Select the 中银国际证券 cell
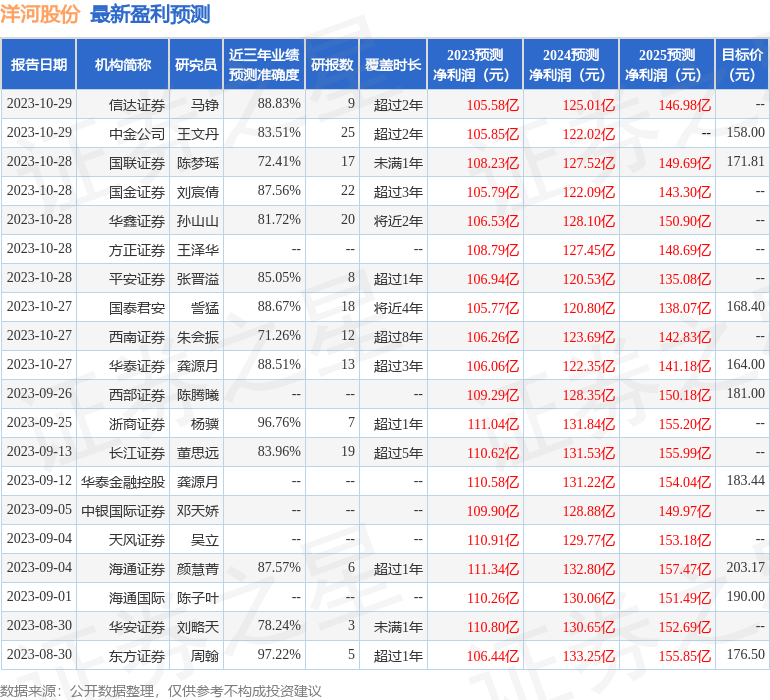This screenshot has height=700, width=770. pyautogui.click(x=123, y=510)
